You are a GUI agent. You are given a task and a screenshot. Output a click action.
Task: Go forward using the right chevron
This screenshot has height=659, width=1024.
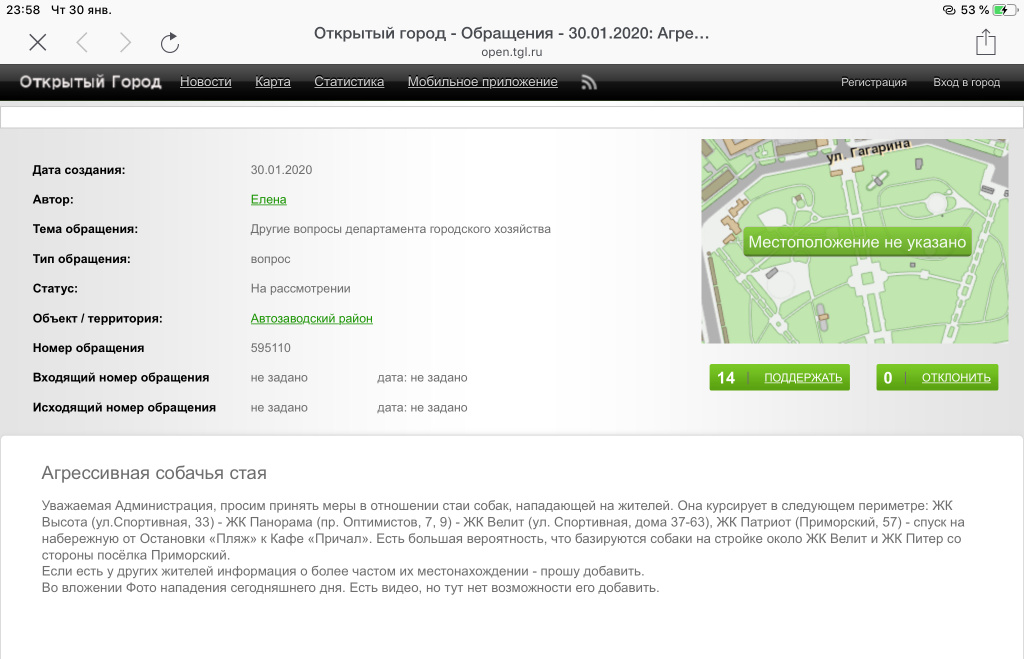pyautogui.click(x=125, y=42)
